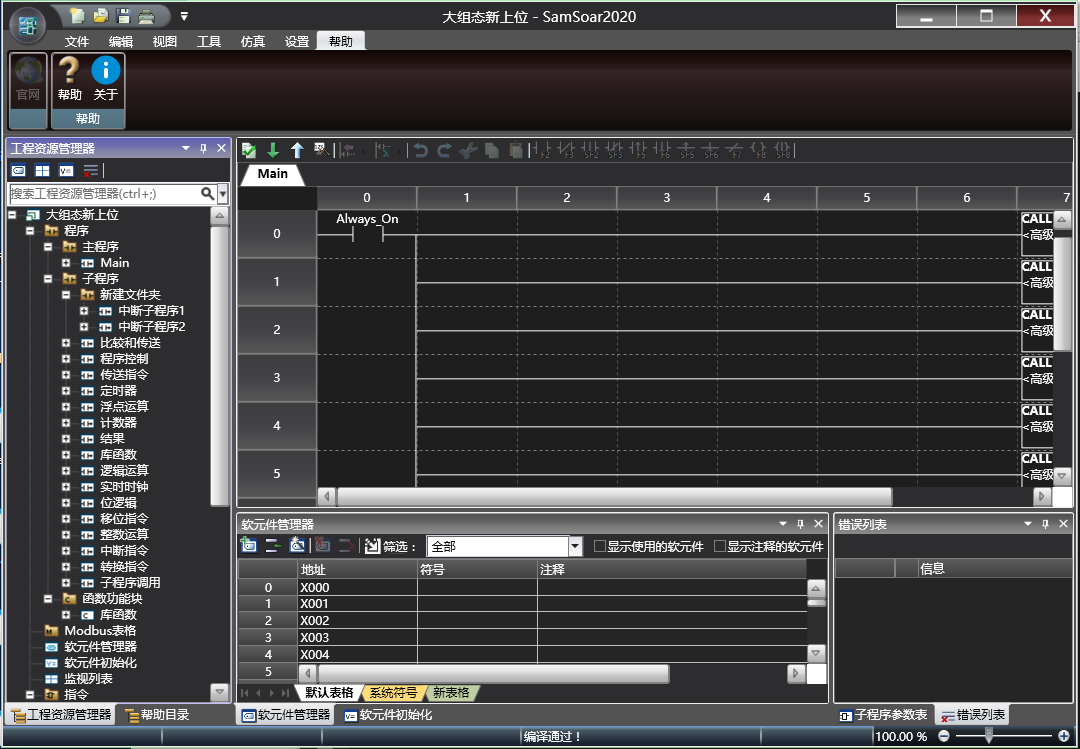Expand the 定时器 tree node
The height and width of the screenshot is (749, 1080).
(x=66, y=391)
